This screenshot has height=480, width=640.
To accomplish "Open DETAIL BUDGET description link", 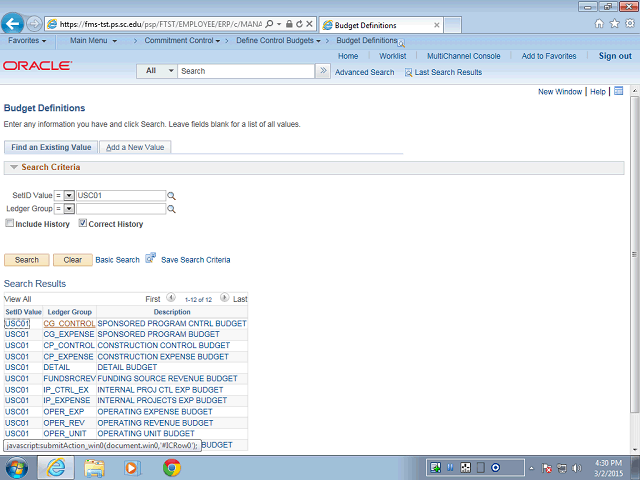I will [x=127, y=367].
